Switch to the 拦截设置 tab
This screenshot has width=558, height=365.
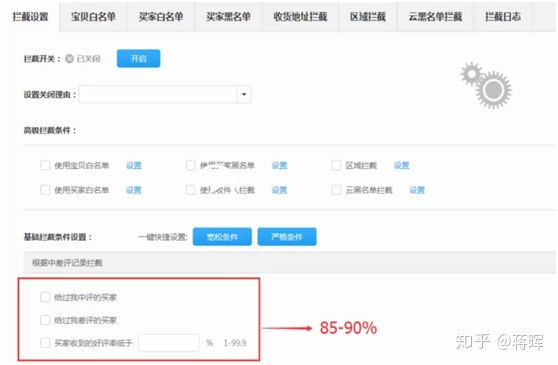pyautogui.click(x=30, y=17)
